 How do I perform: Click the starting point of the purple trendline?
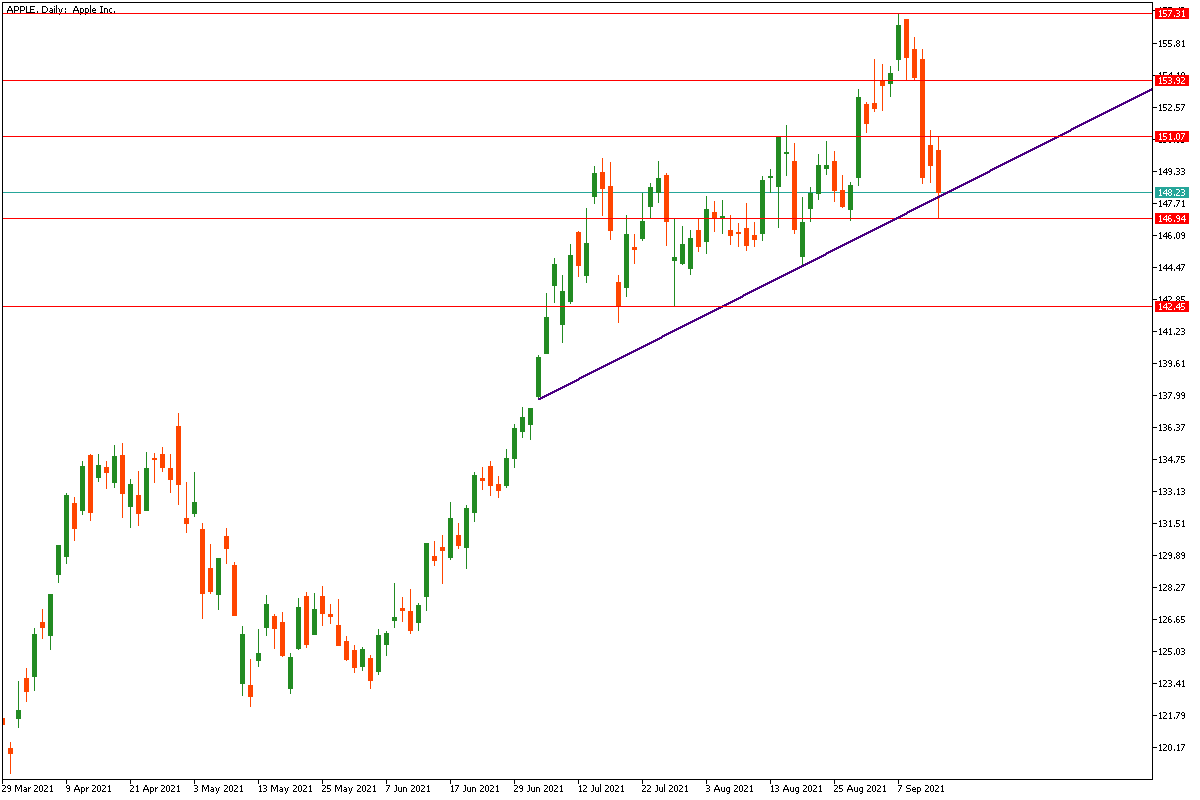539,399
